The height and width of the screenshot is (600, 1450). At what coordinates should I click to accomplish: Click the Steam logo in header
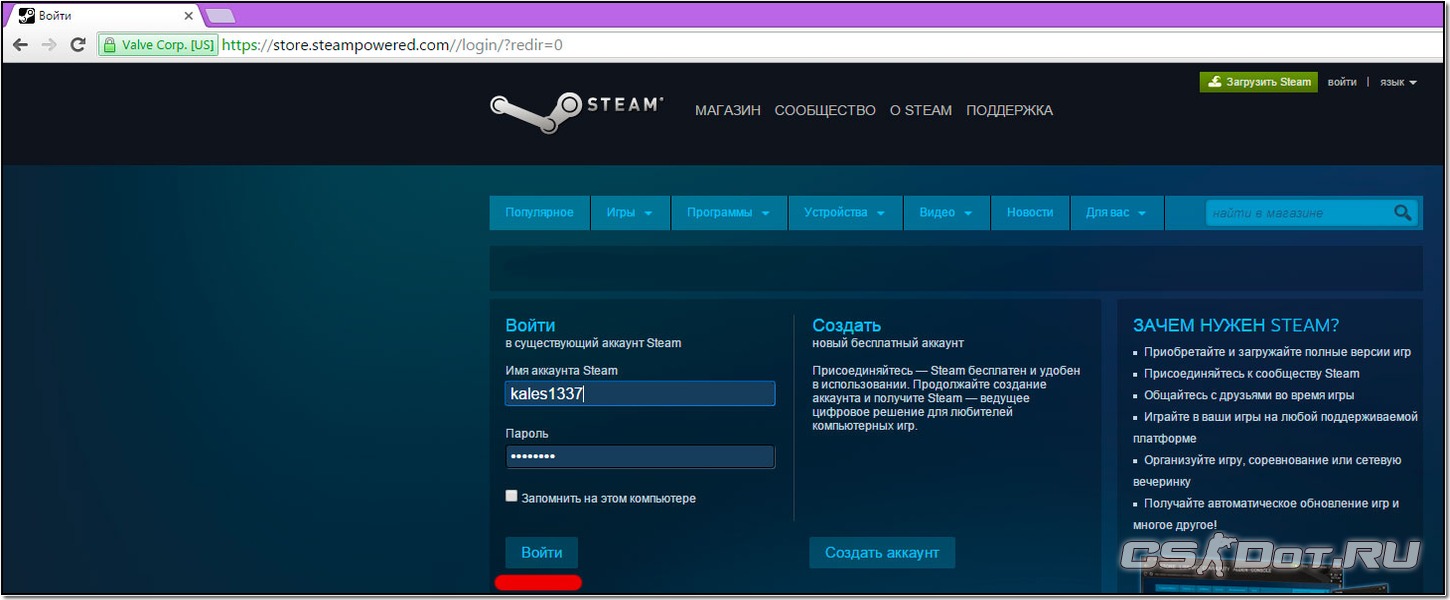coord(577,111)
